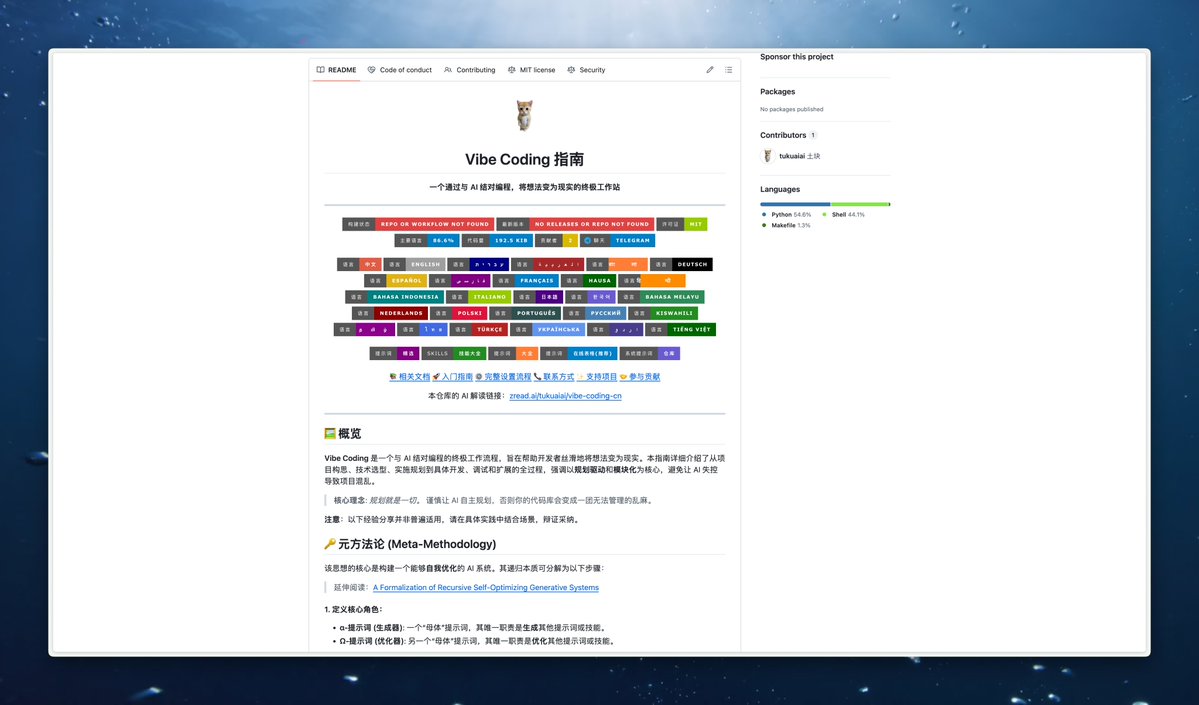Click the MIT license badge
1199x705 pixels.
pyautogui.click(x=682, y=224)
